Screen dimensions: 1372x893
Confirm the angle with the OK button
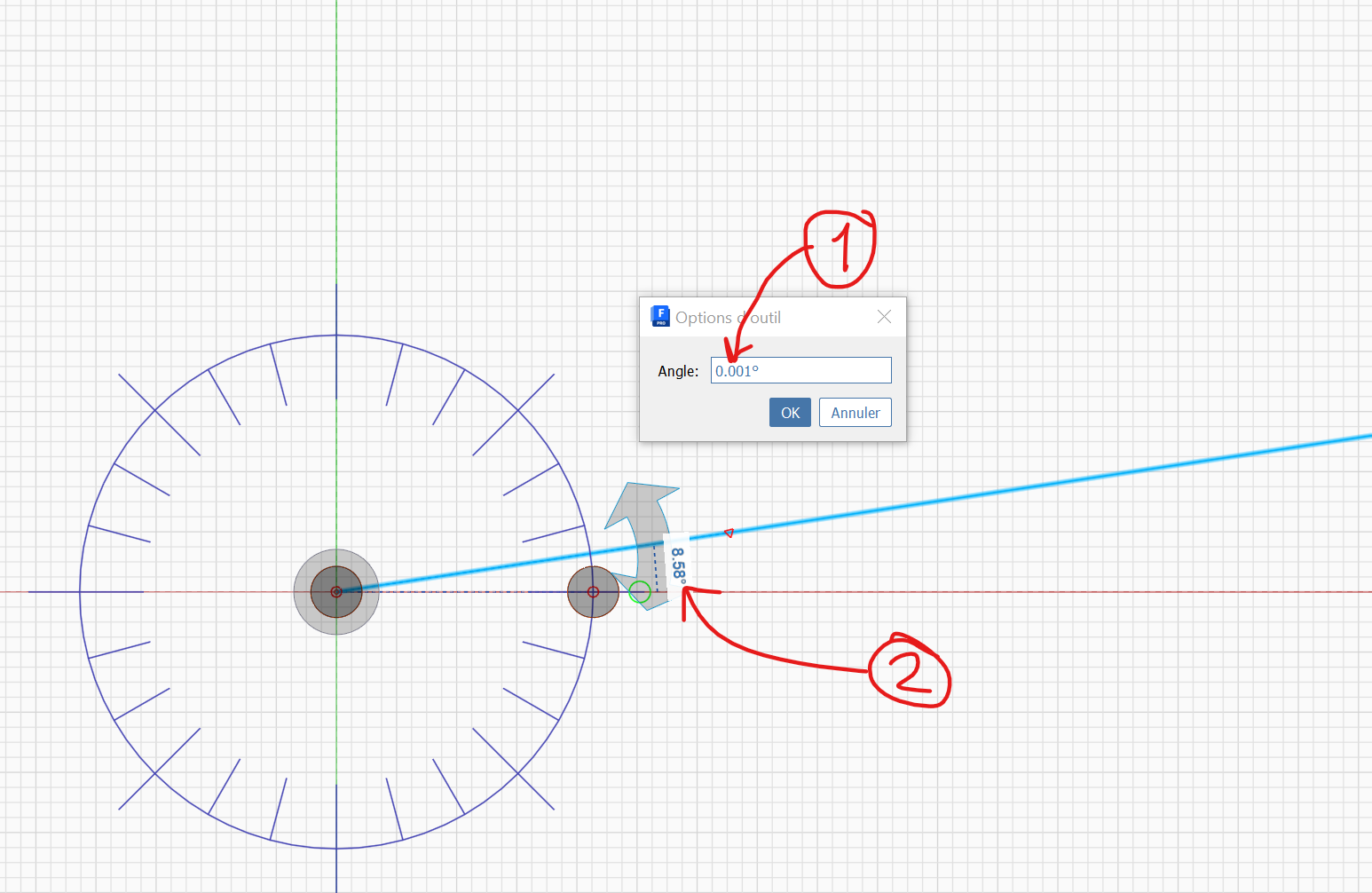789,412
